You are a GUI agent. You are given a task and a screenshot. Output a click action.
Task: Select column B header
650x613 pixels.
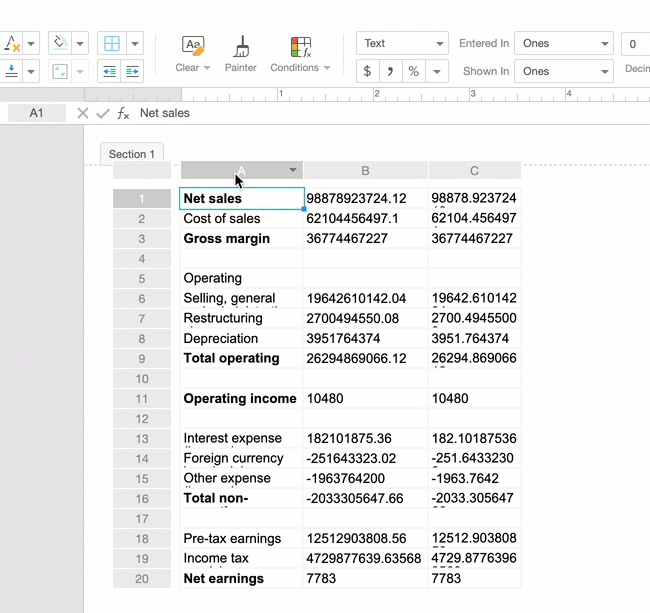(365, 170)
